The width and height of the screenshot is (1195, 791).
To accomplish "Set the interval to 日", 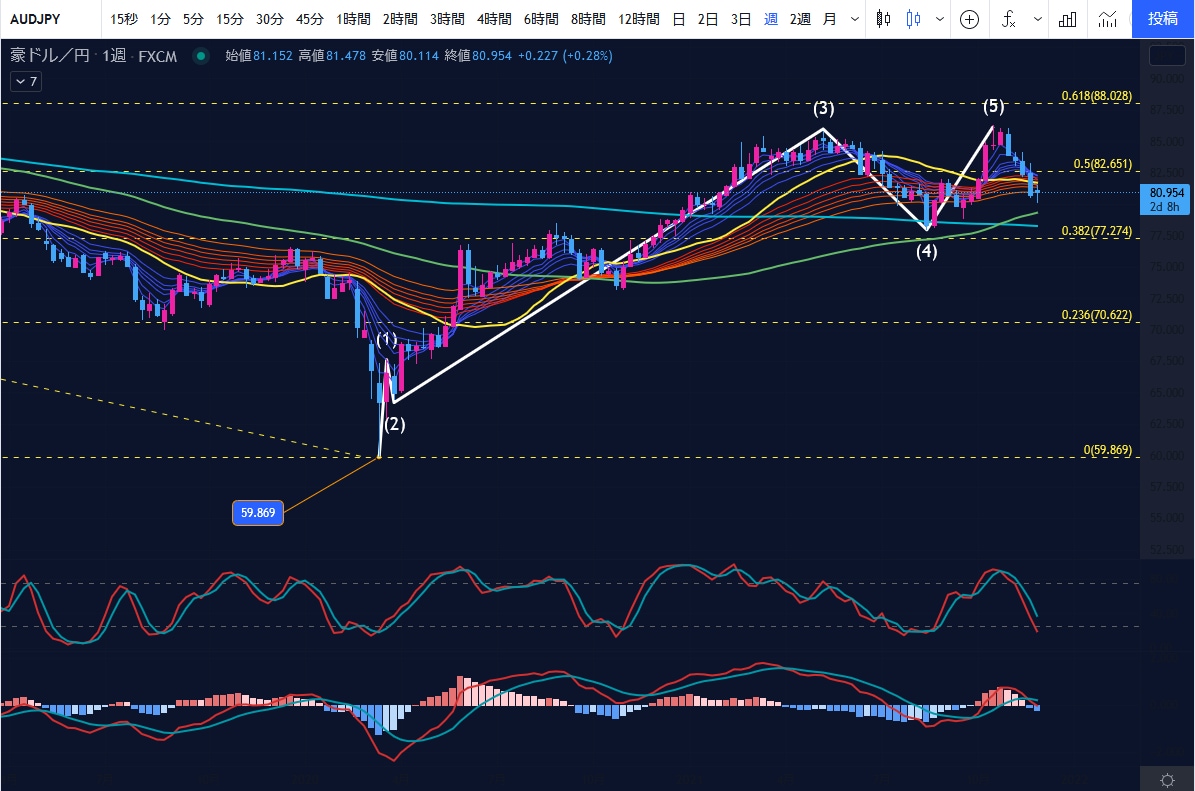I will (x=678, y=19).
